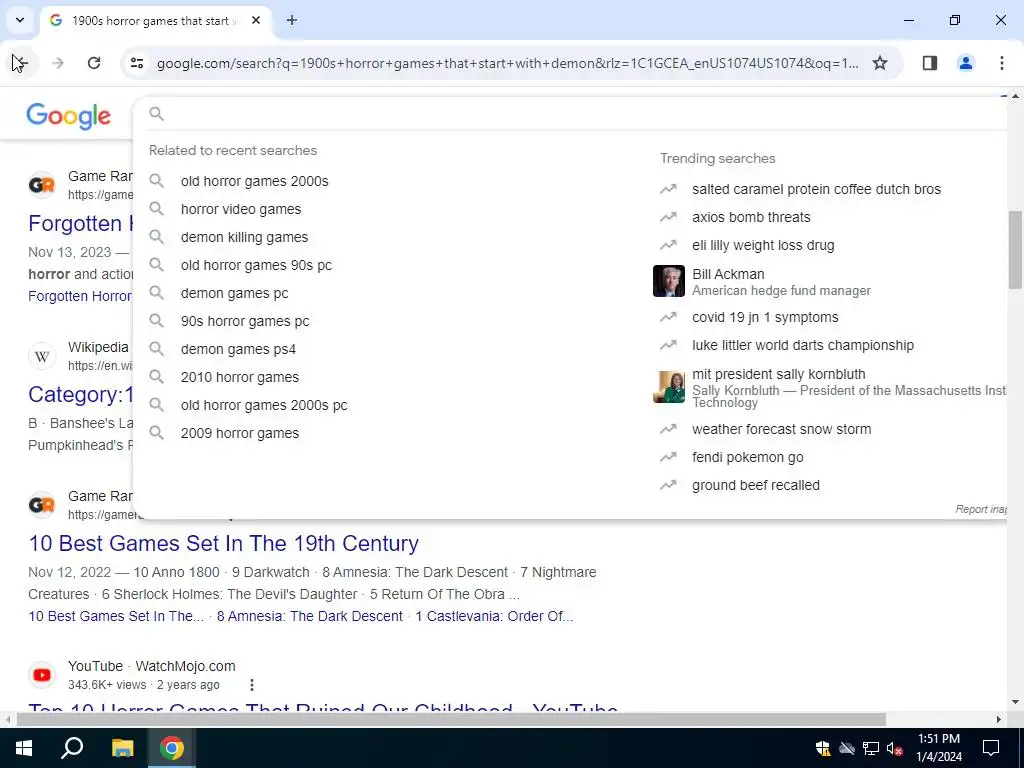
Task: Click the Google logo
Action: 69,116
